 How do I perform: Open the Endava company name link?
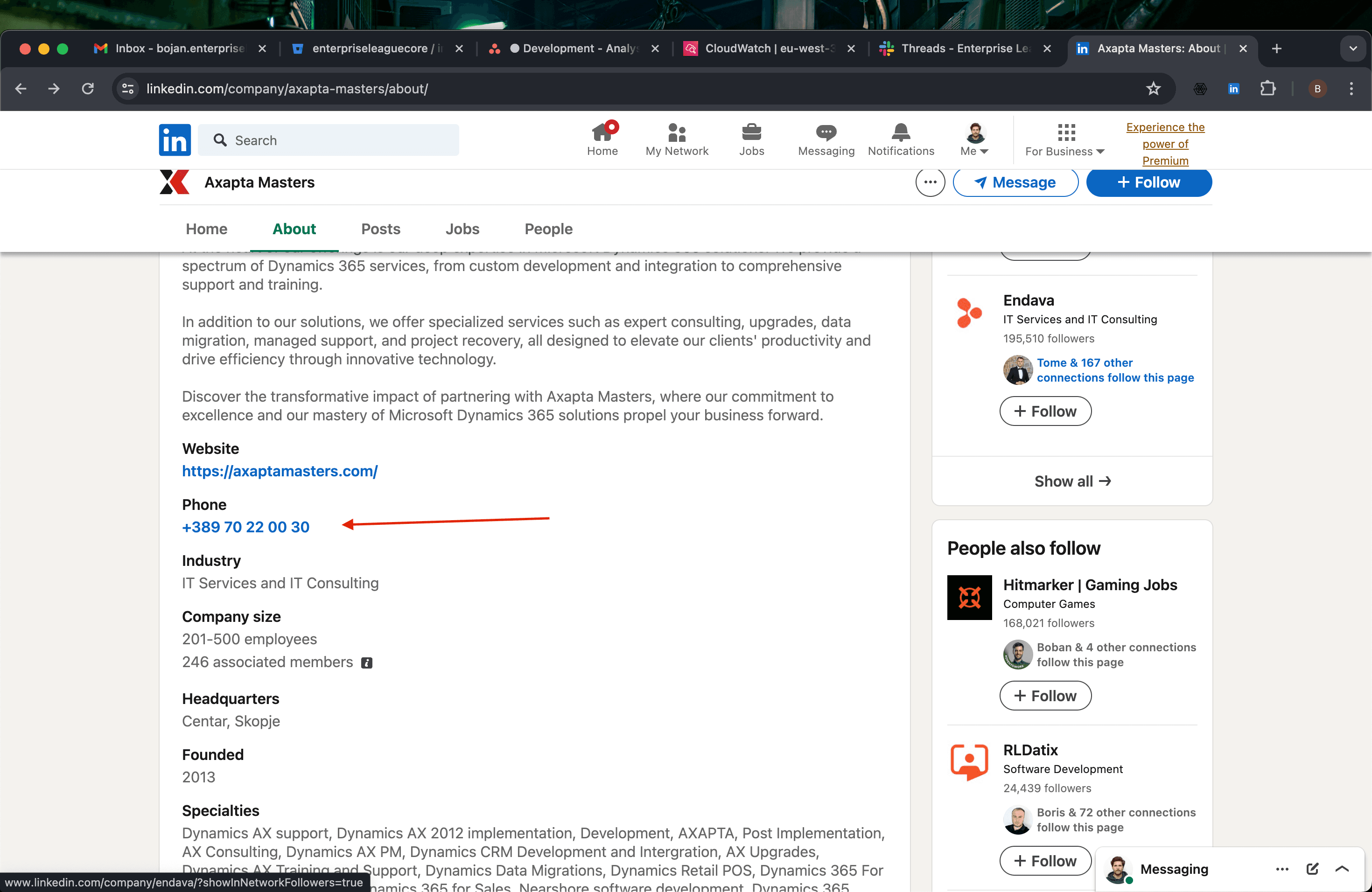point(1029,300)
